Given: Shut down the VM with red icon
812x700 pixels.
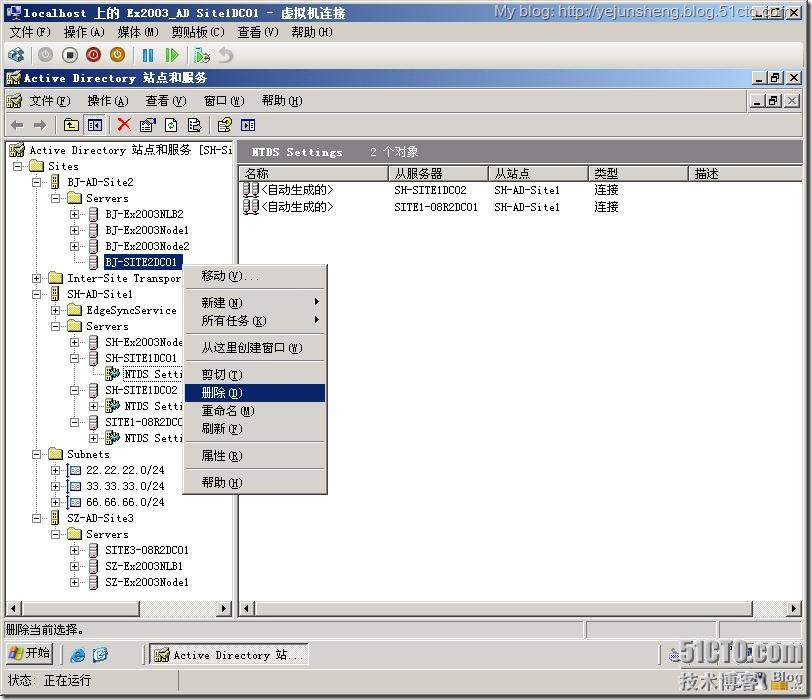Looking at the screenshot, I should coord(94,55).
